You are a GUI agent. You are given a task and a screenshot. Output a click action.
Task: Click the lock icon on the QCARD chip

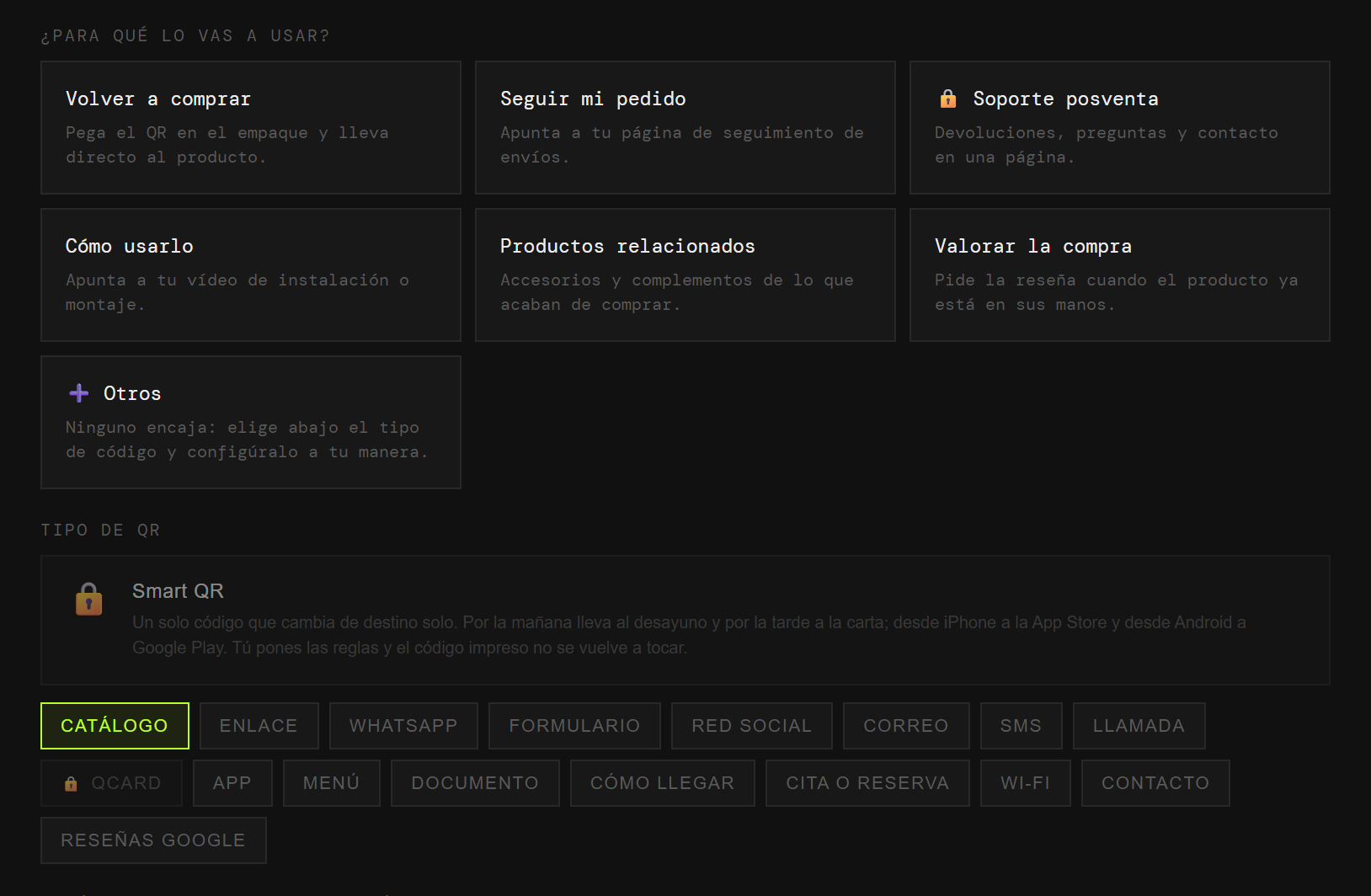pyautogui.click(x=71, y=784)
